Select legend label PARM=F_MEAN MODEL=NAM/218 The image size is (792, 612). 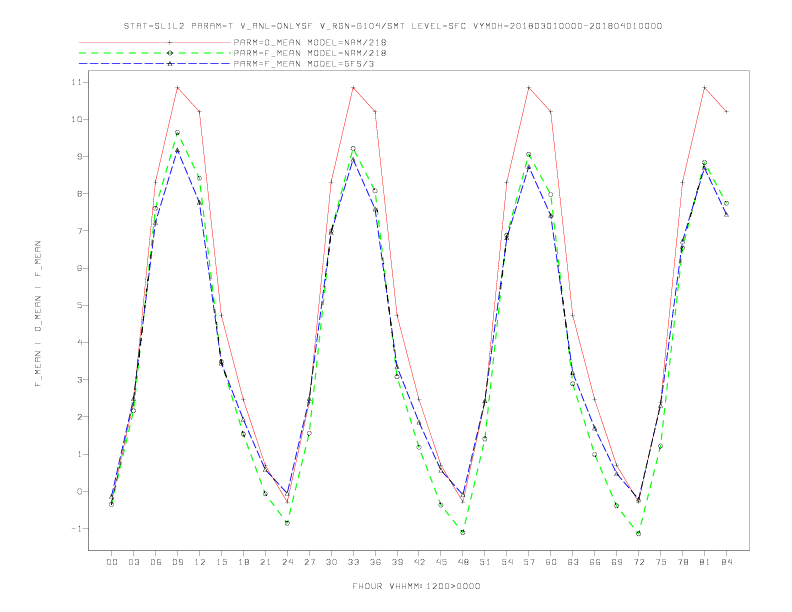click(310, 53)
